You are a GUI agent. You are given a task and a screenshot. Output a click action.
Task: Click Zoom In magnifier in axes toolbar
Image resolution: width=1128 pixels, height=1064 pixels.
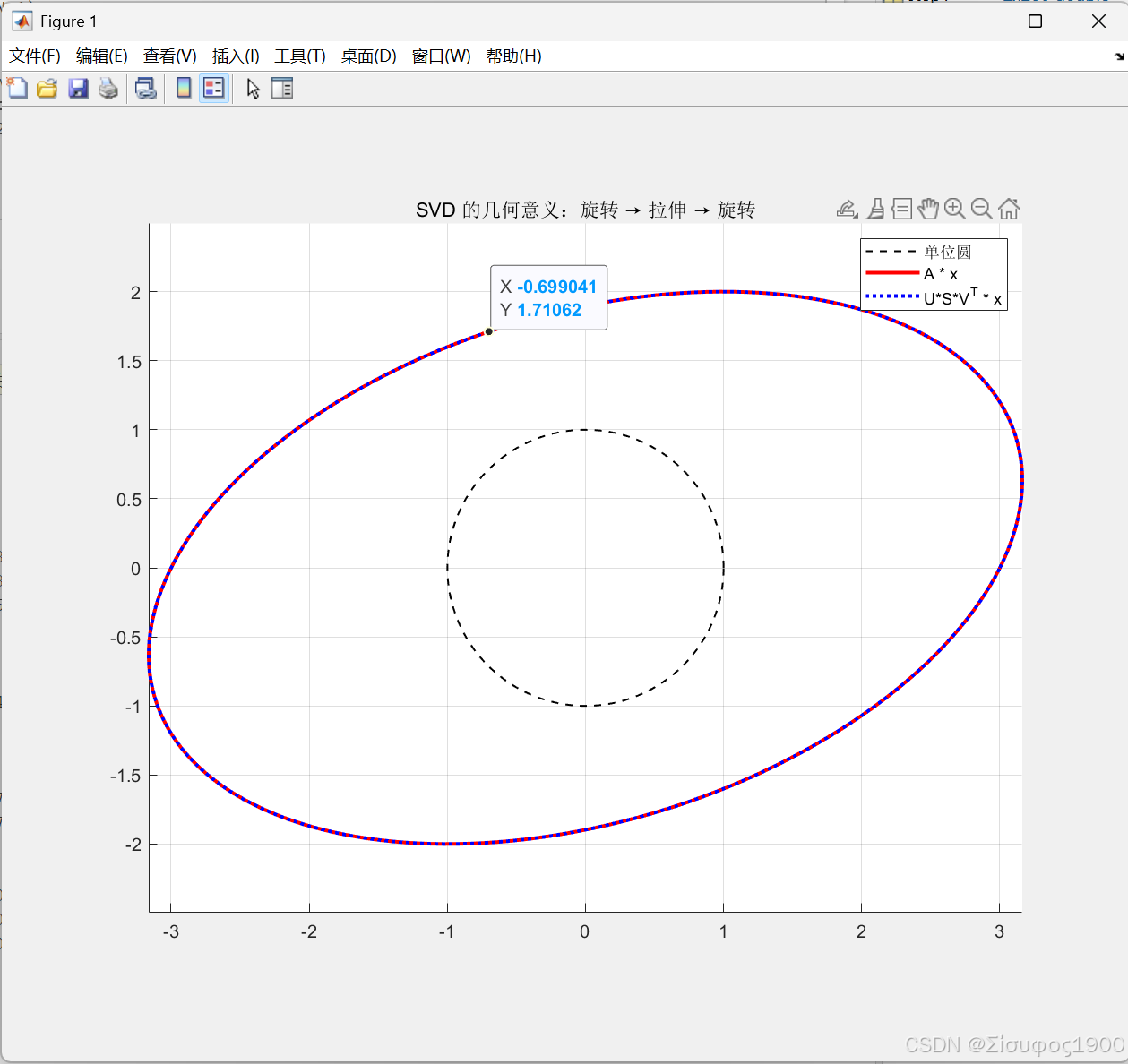(954, 209)
